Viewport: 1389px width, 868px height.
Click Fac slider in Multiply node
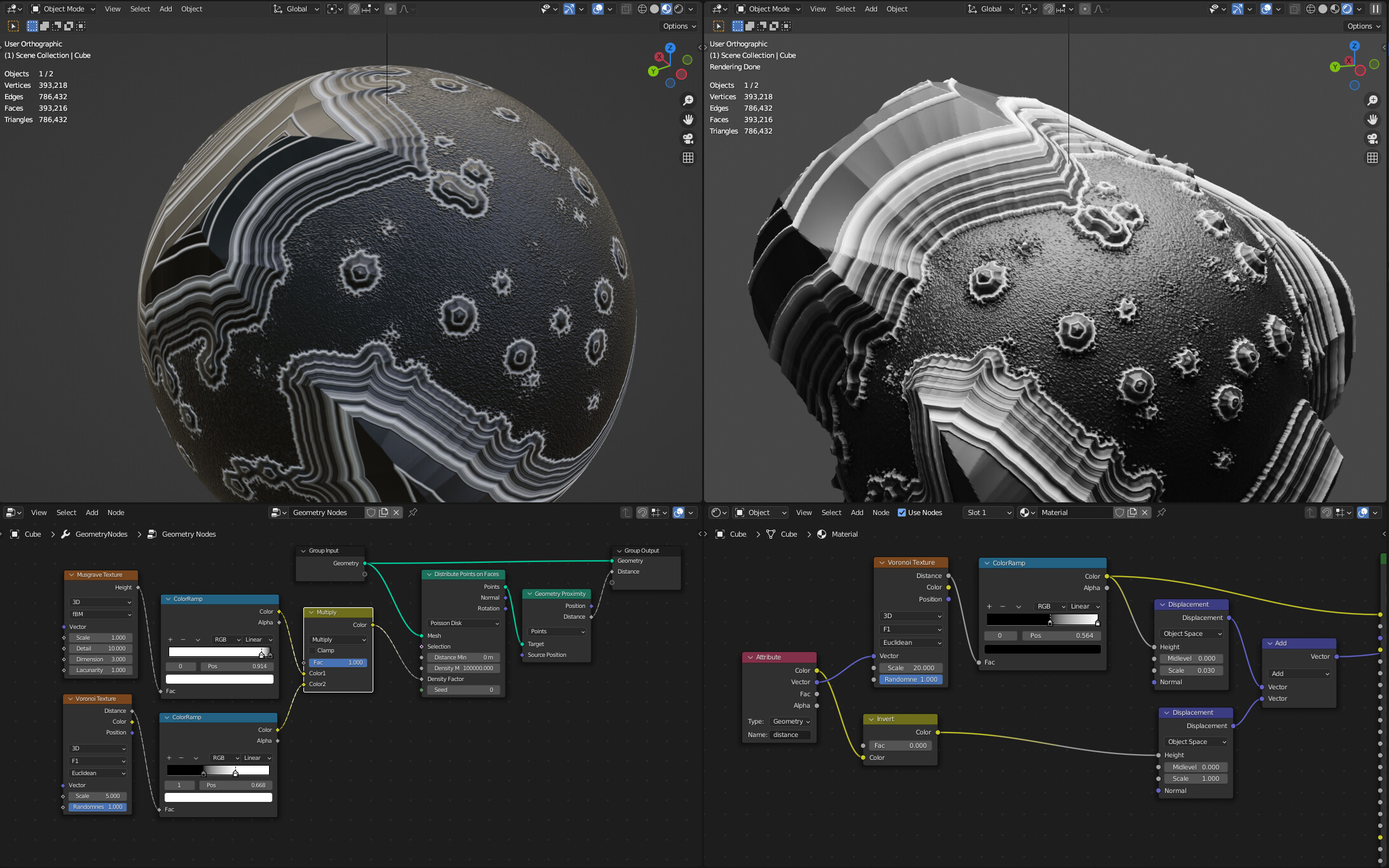[x=338, y=663]
